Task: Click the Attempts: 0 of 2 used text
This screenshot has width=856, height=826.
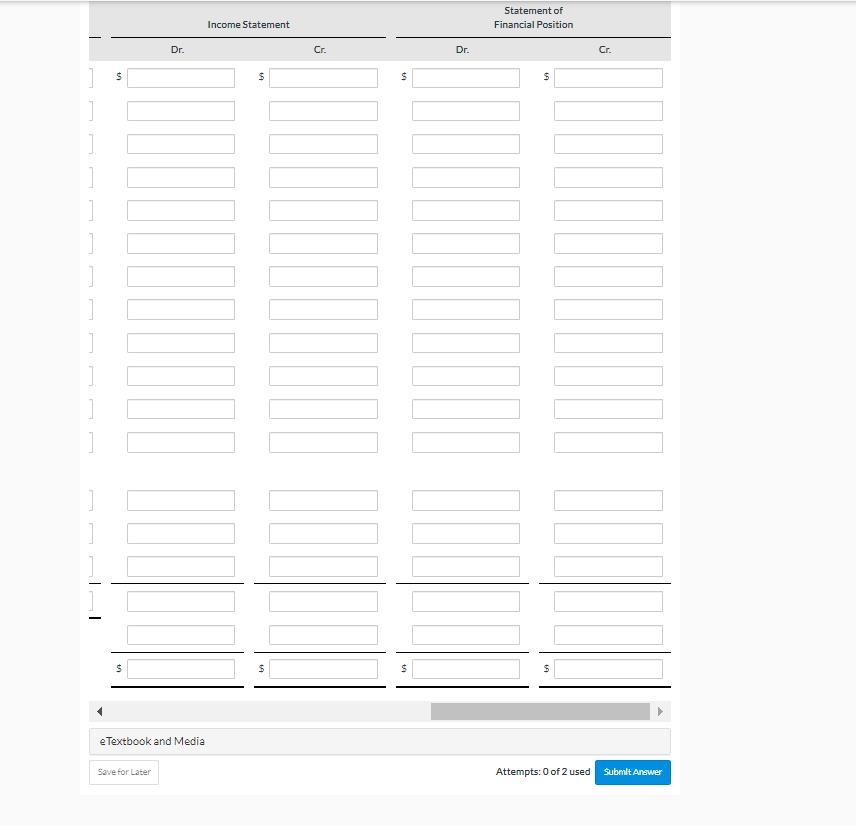Action: 543,771
